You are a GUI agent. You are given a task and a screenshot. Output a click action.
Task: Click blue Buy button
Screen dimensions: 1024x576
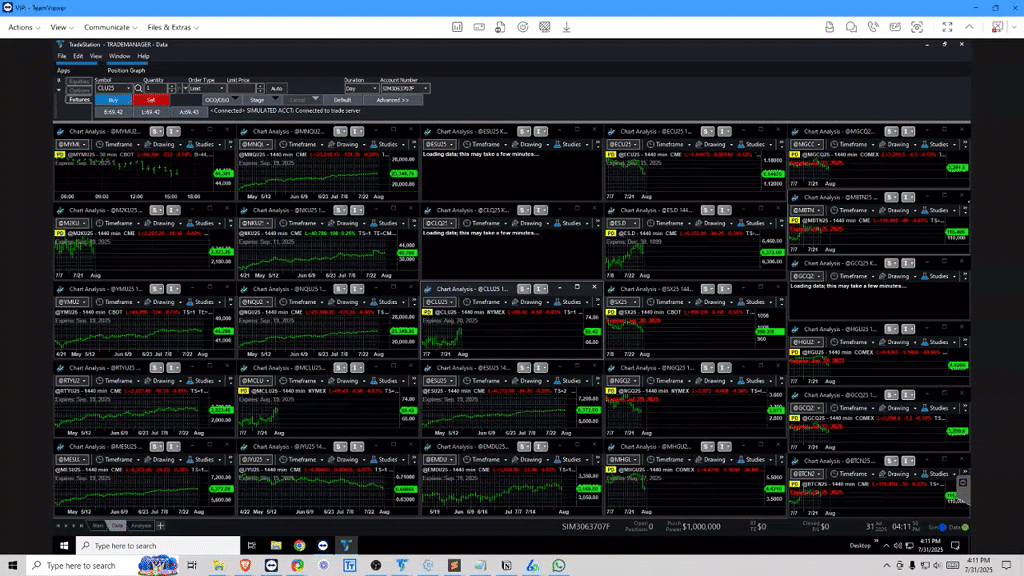coord(113,100)
